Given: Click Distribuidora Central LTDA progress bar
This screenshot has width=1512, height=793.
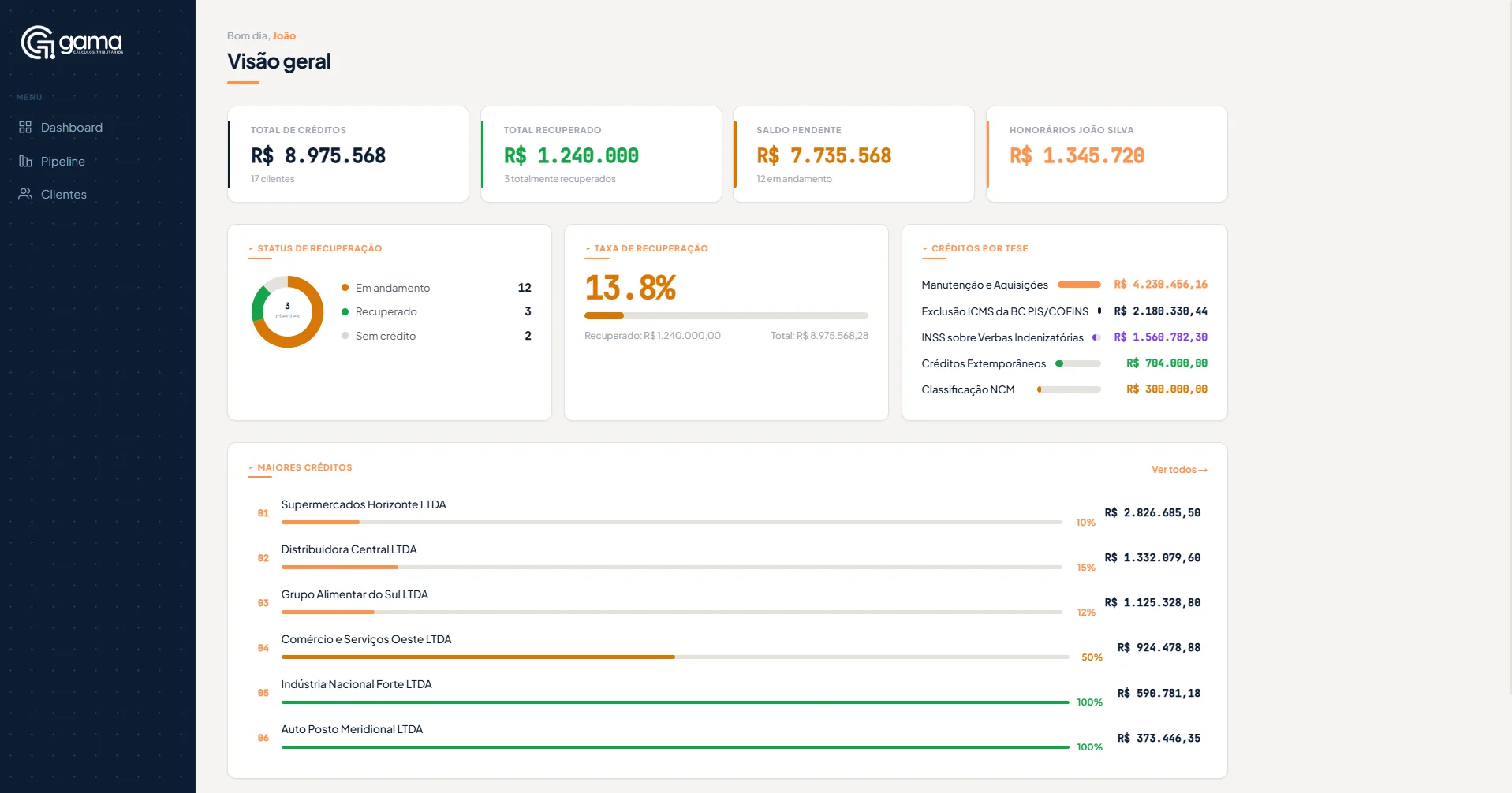Looking at the screenshot, I should (671, 567).
